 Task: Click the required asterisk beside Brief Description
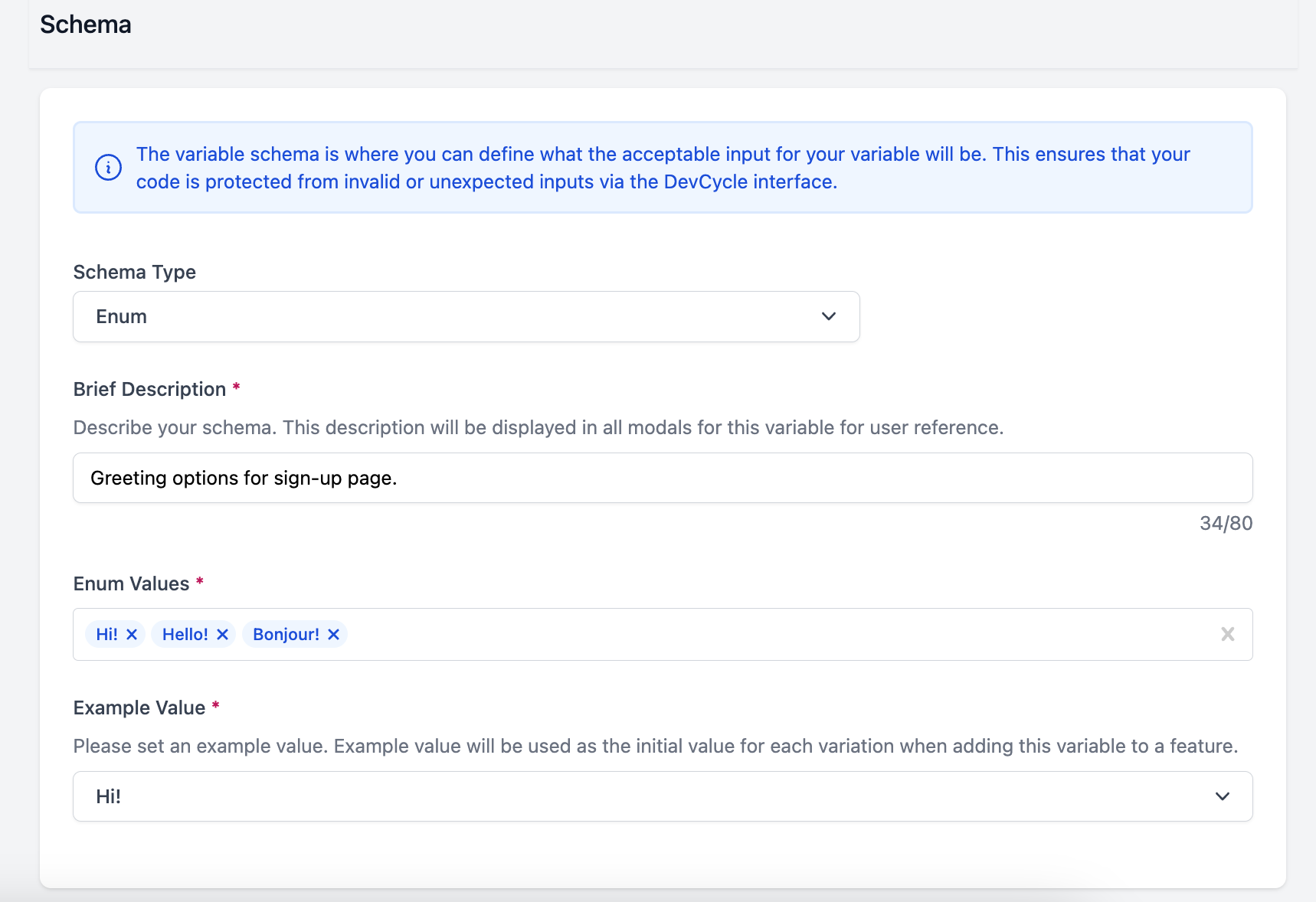[x=236, y=388]
